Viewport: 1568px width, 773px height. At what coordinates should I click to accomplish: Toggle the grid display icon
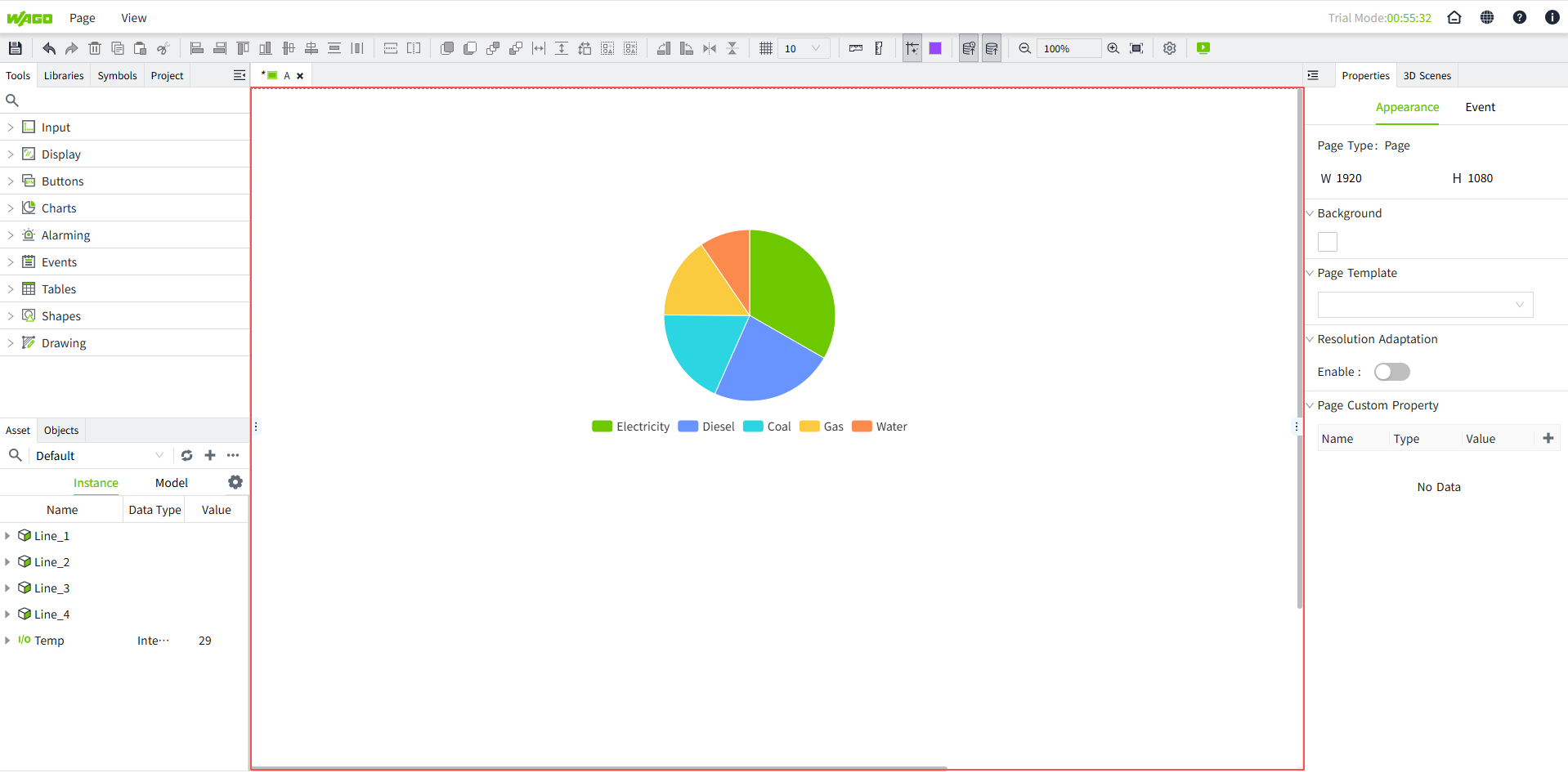[x=765, y=48]
